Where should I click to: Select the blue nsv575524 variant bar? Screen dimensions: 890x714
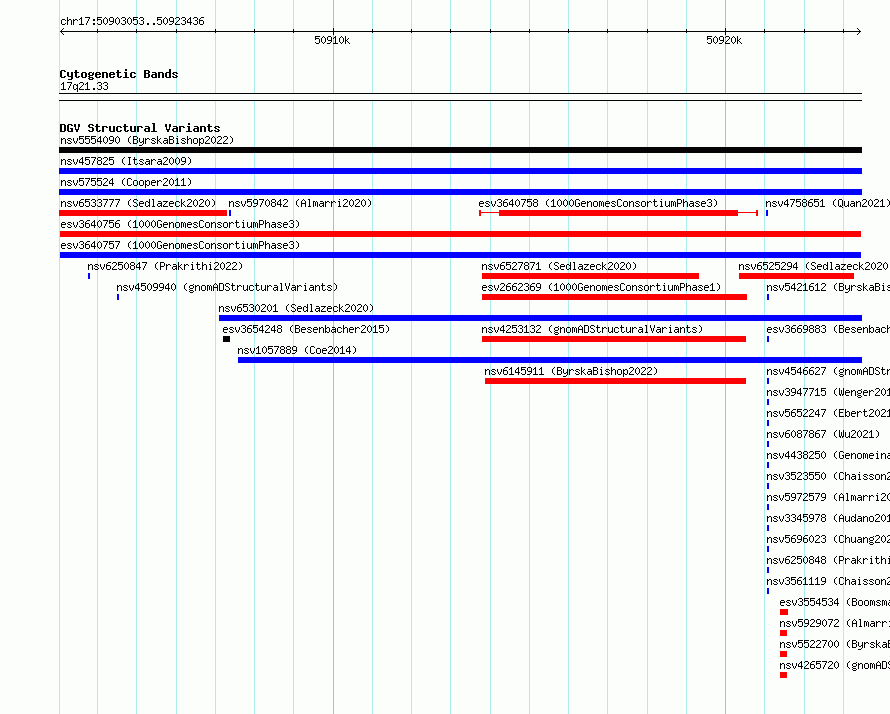pos(460,192)
